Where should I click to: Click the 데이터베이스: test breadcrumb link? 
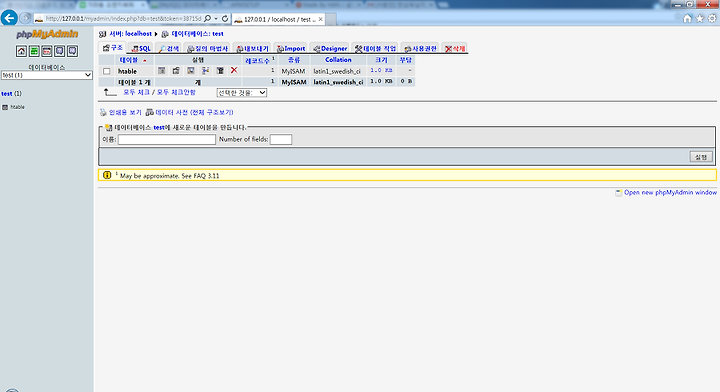tap(197, 34)
